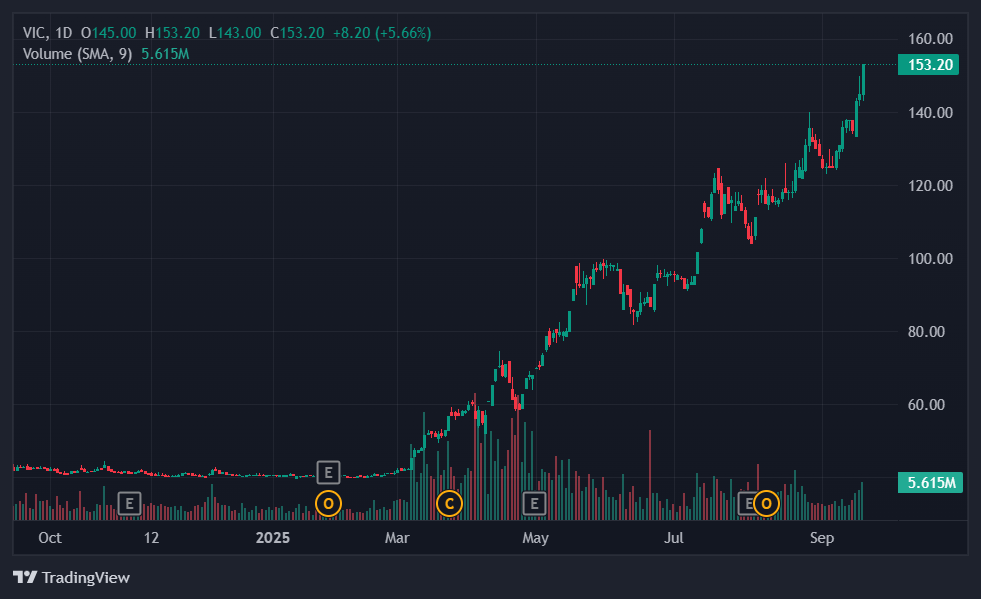Click the E earnings marker above Oct–12 axis
This screenshot has width=981, height=599.
(x=130, y=503)
